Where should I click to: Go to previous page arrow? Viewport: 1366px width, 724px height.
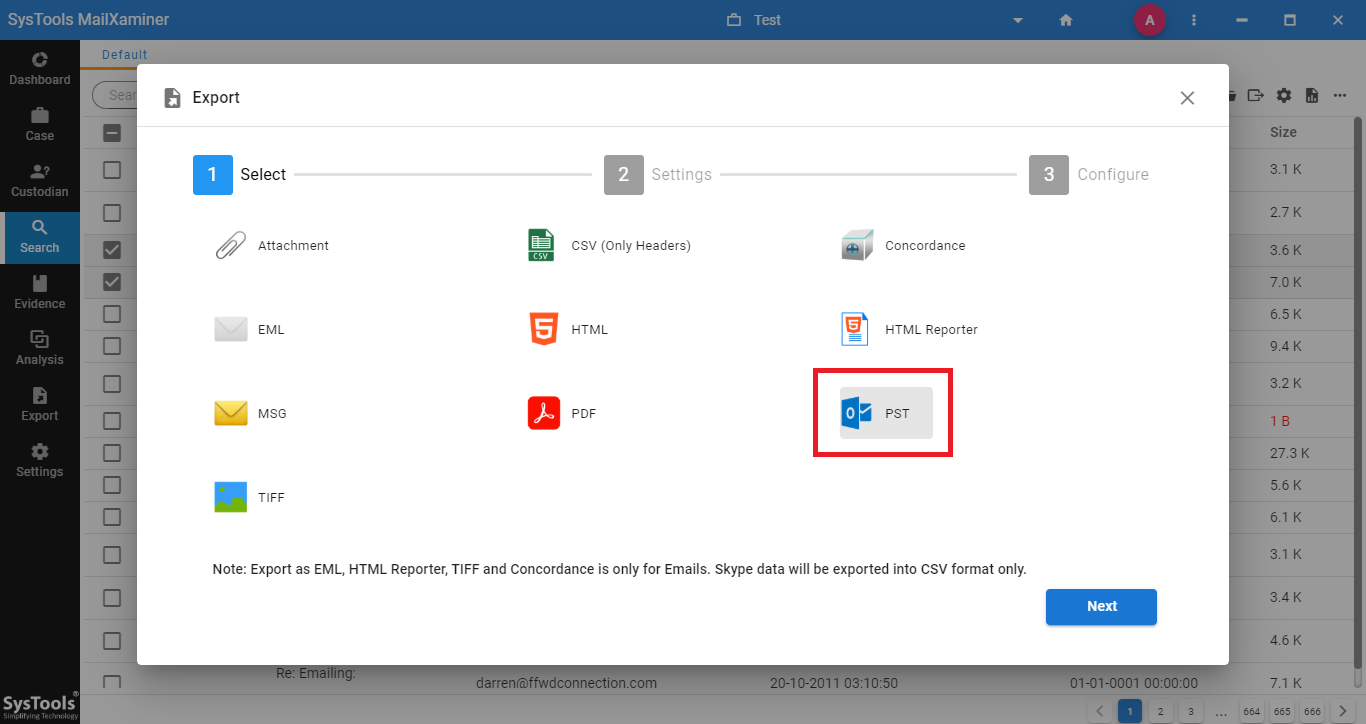[1100, 711]
